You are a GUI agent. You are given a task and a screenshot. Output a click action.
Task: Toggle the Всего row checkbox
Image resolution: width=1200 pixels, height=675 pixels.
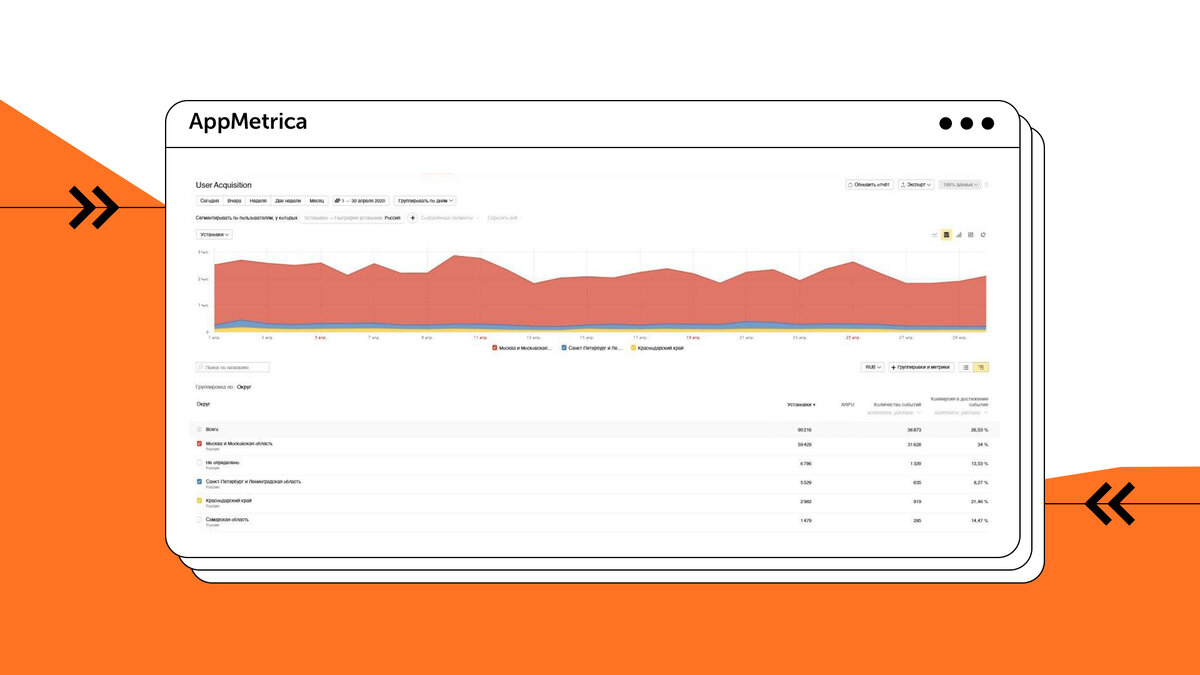pyautogui.click(x=200, y=429)
